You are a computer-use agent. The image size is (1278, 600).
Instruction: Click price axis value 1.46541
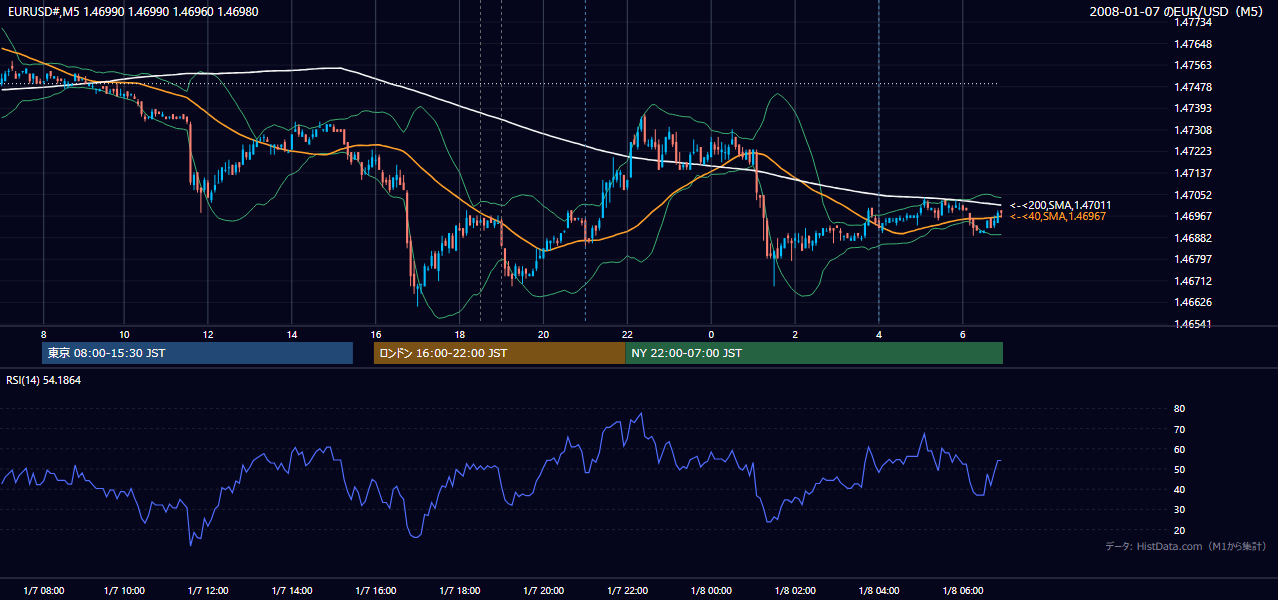[1193, 324]
